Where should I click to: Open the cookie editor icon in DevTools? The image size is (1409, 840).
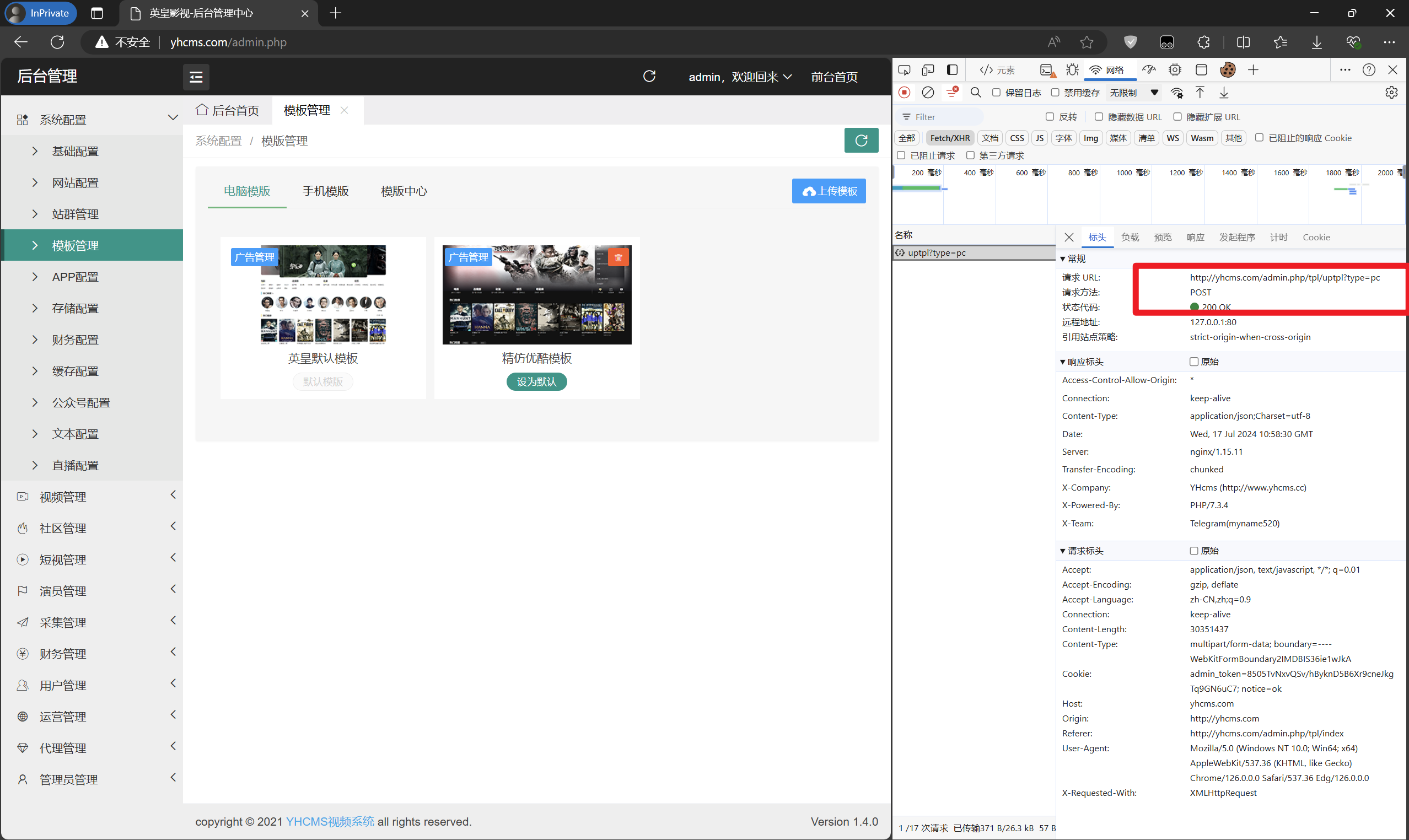pyautogui.click(x=1227, y=70)
